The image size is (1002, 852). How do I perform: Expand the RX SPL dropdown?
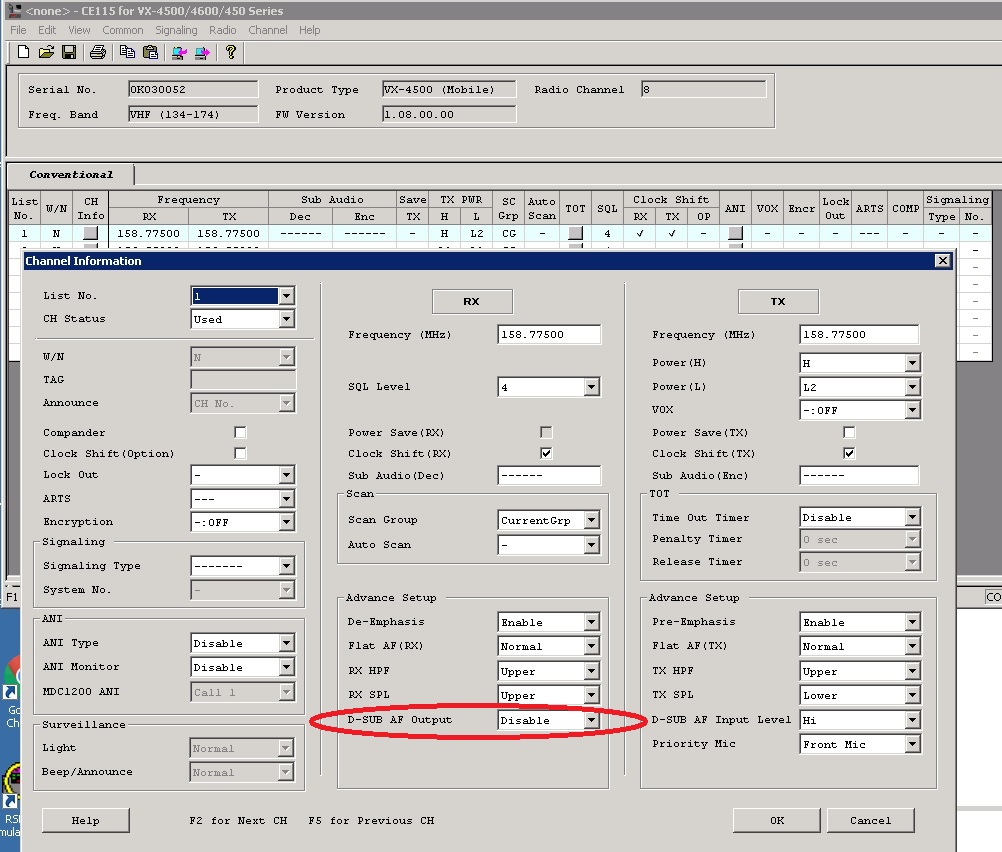pos(592,695)
